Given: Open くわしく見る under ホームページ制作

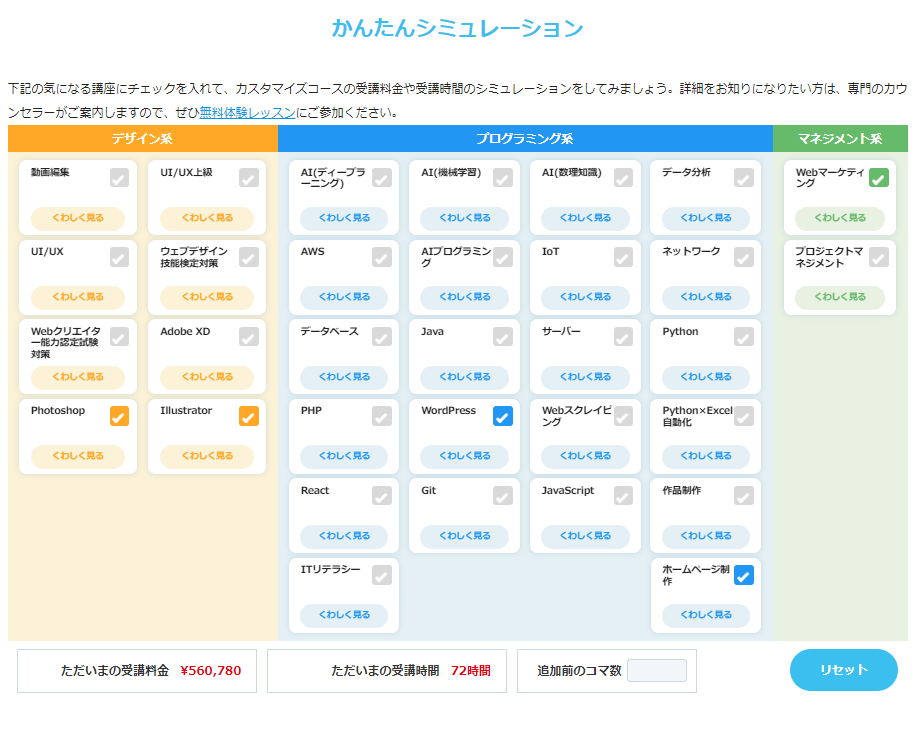Looking at the screenshot, I should coord(706,615).
